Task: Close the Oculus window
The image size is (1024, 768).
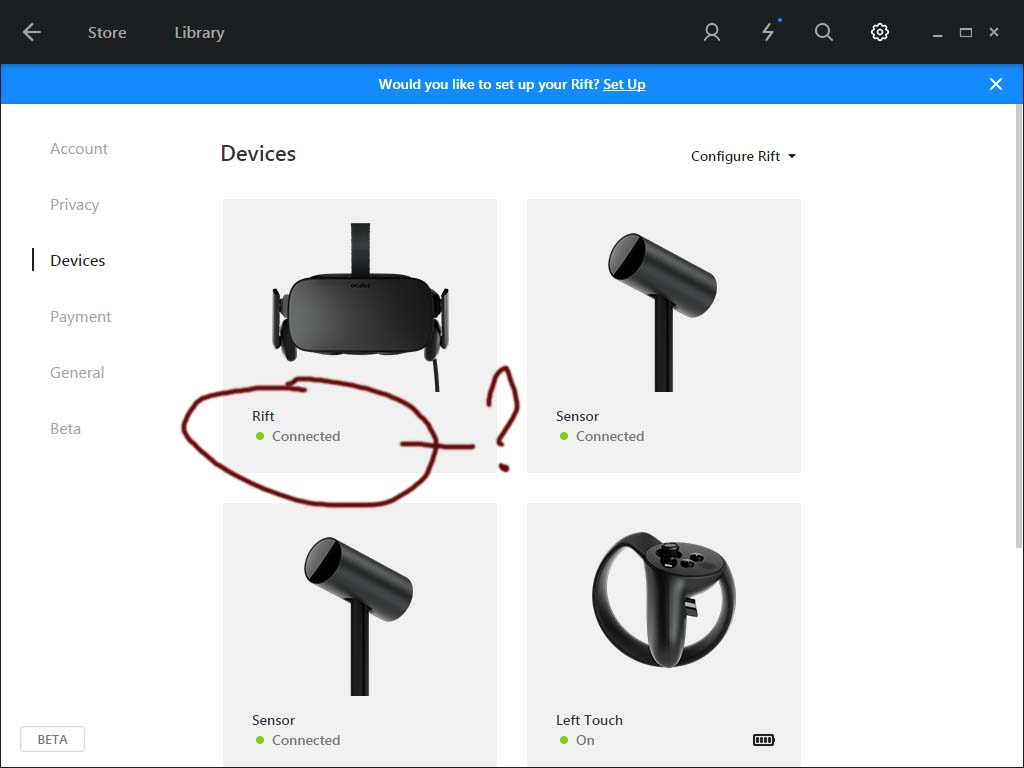Action: click(x=994, y=32)
